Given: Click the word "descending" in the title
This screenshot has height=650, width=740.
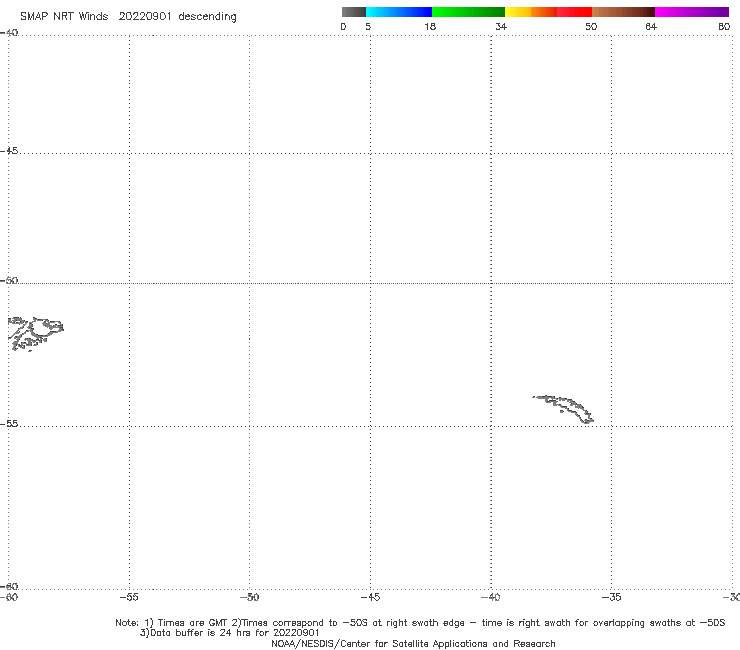Looking at the screenshot, I should click(x=207, y=17).
